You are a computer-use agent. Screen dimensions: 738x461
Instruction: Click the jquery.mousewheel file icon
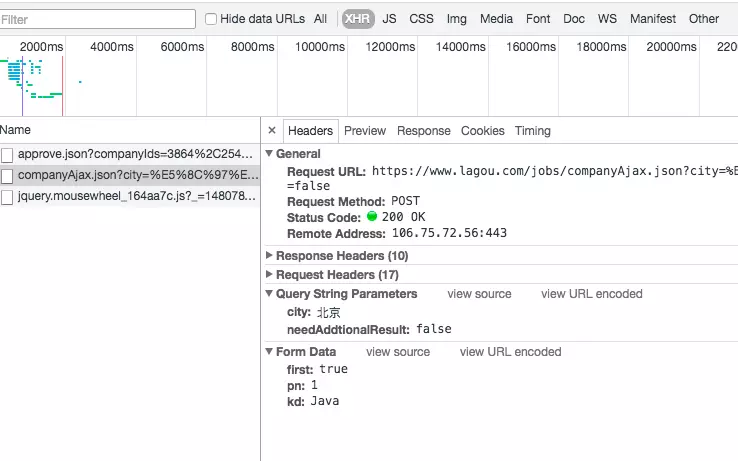8,197
